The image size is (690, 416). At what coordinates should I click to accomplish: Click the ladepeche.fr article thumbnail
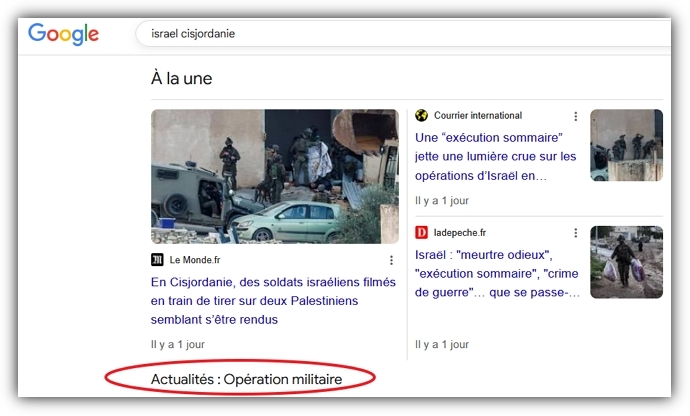tap(626, 261)
